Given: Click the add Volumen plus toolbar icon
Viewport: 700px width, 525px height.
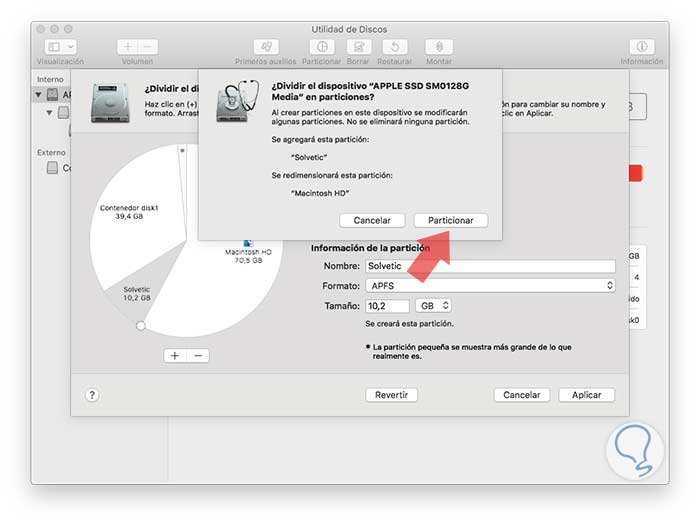Looking at the screenshot, I should pyautogui.click(x=128, y=46).
